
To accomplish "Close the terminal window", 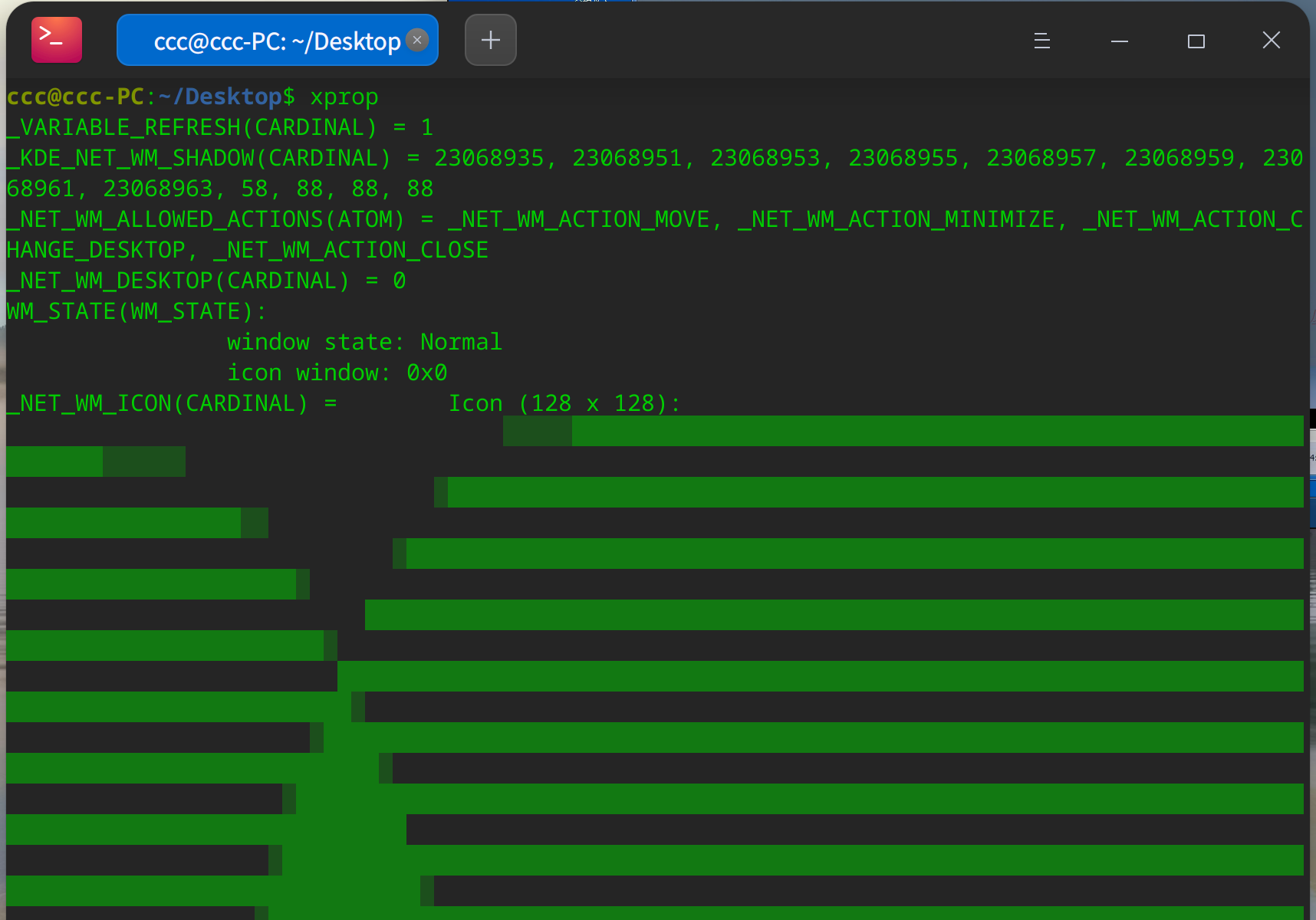I will click(x=1271, y=41).
